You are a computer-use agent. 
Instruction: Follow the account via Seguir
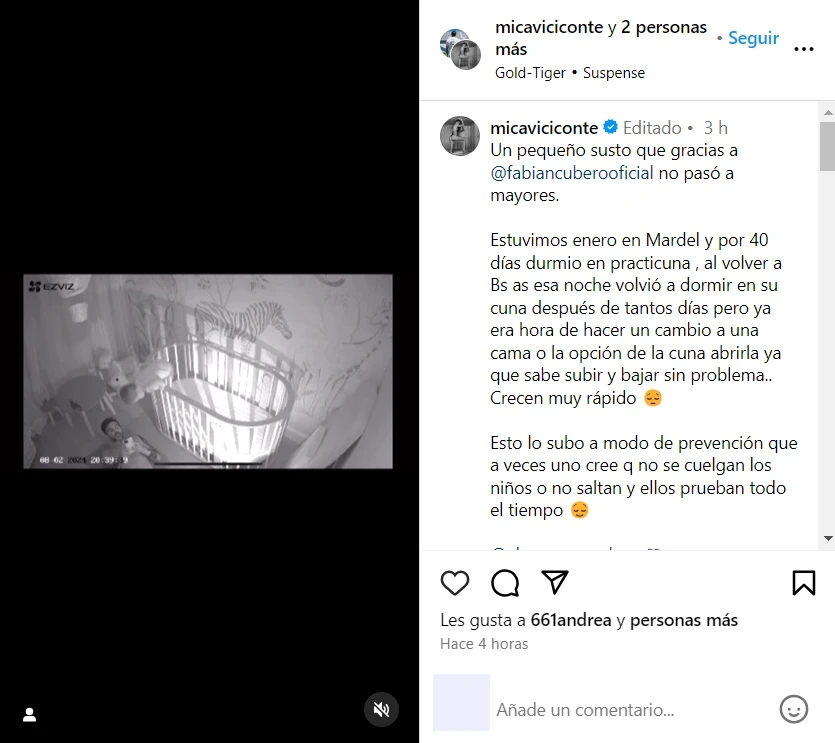click(x=753, y=38)
